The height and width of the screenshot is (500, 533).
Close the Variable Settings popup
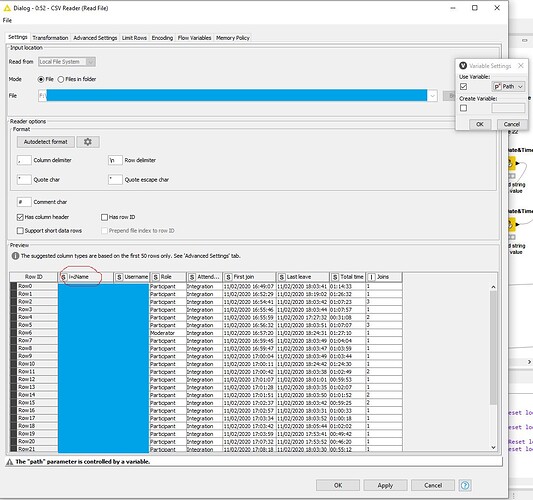(x=520, y=66)
